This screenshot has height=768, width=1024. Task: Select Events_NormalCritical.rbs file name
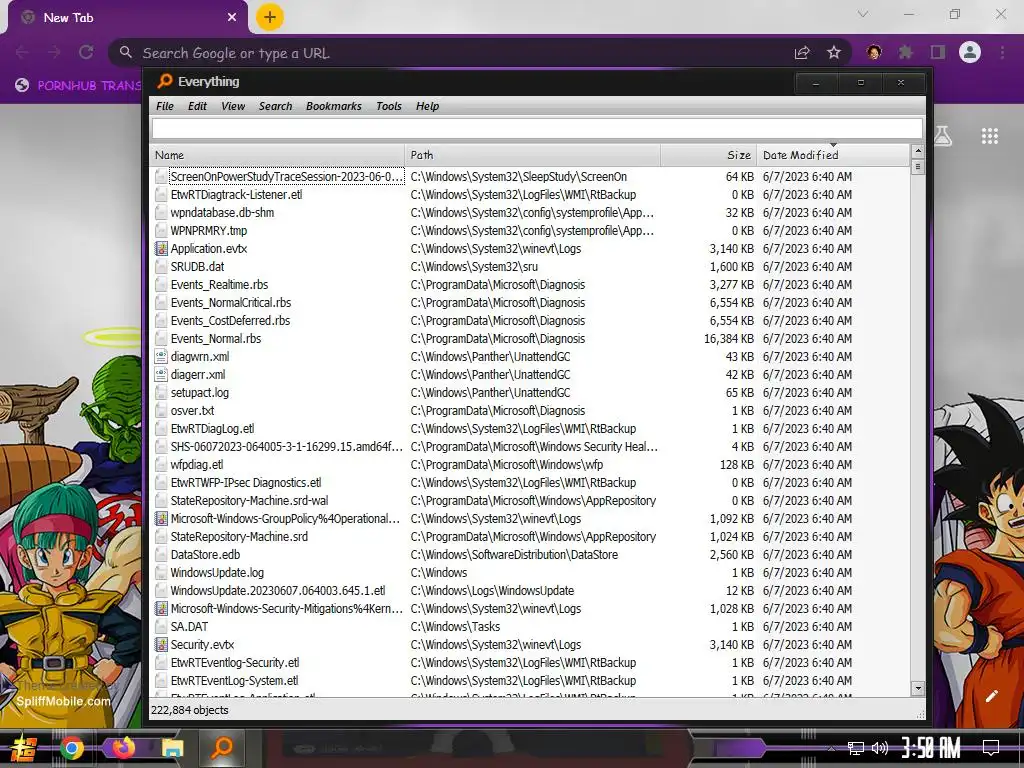(x=231, y=302)
